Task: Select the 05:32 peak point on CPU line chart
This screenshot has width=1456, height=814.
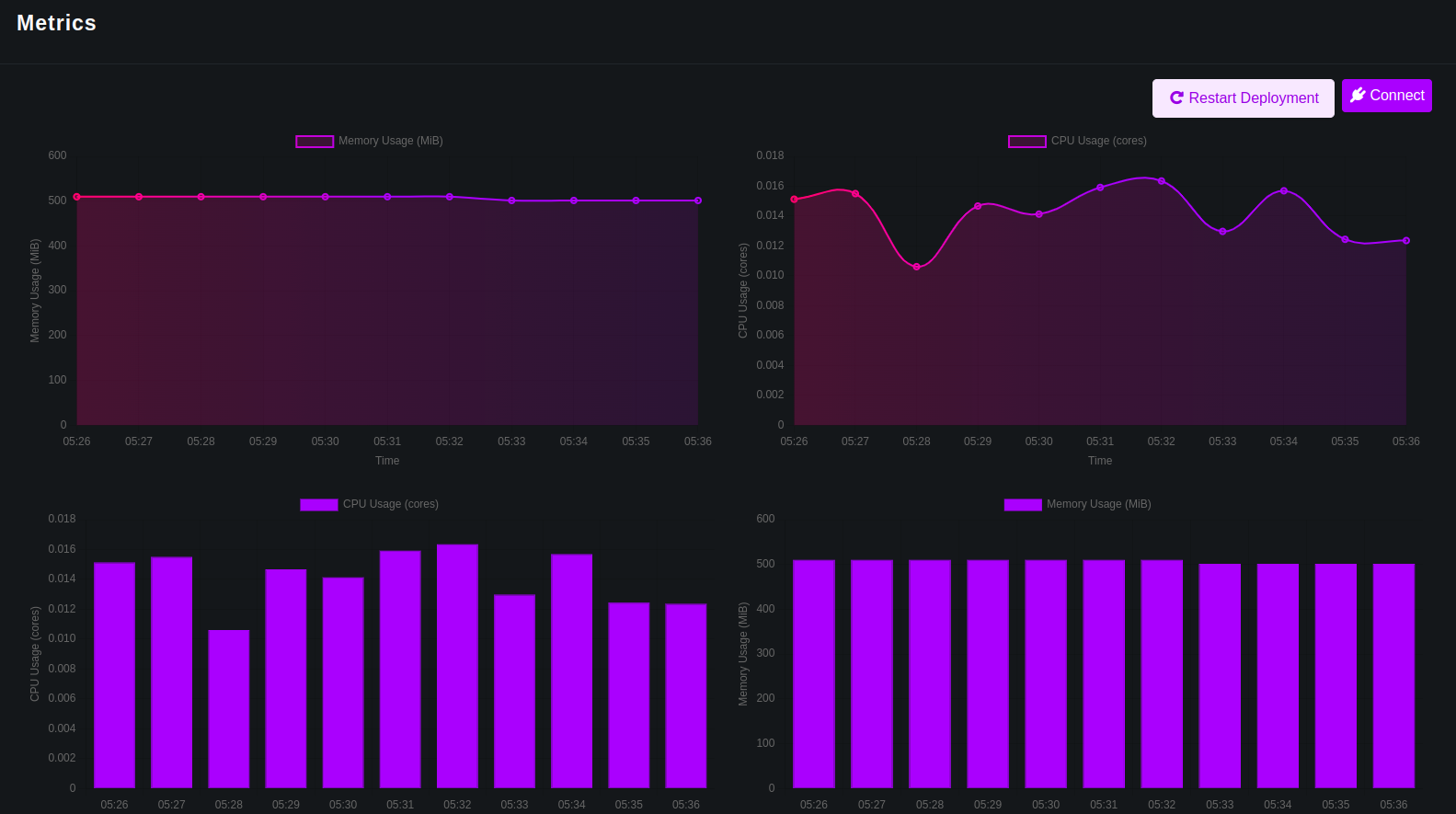Action: click(x=1161, y=181)
